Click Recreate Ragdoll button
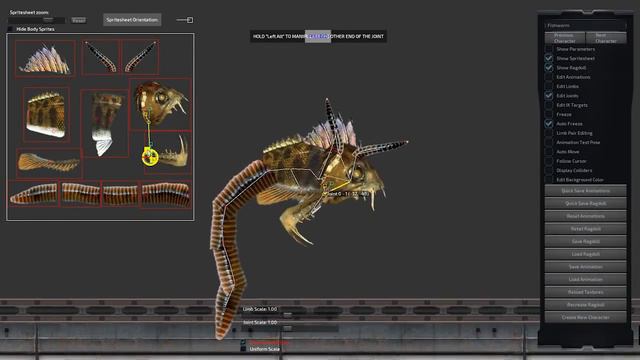Image resolution: width=640 pixels, height=360 pixels. click(x=586, y=304)
